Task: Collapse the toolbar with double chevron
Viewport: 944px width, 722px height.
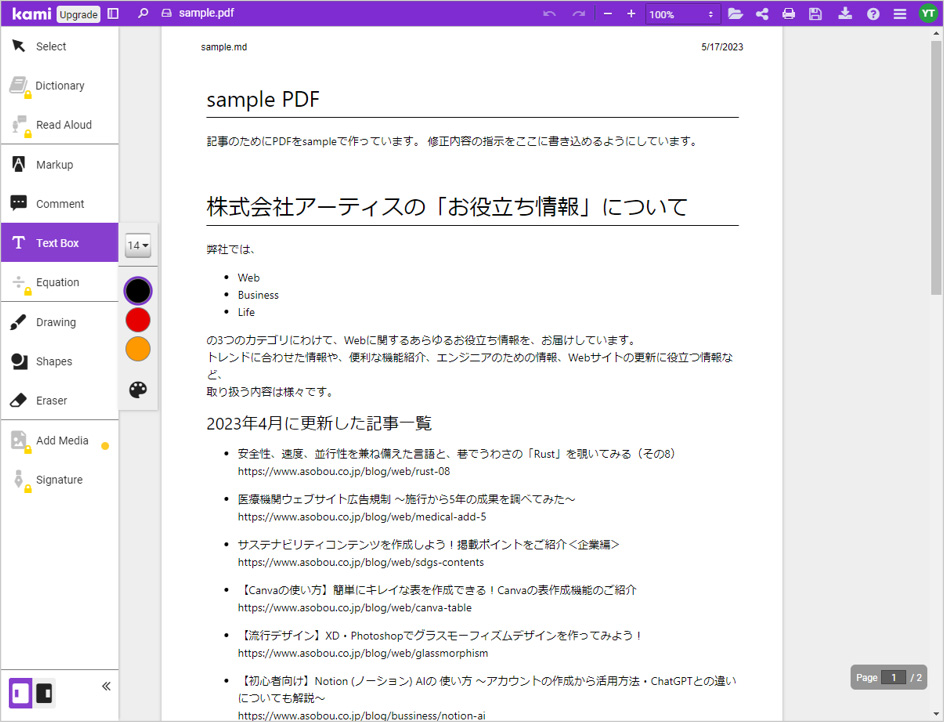Action: coord(107,686)
